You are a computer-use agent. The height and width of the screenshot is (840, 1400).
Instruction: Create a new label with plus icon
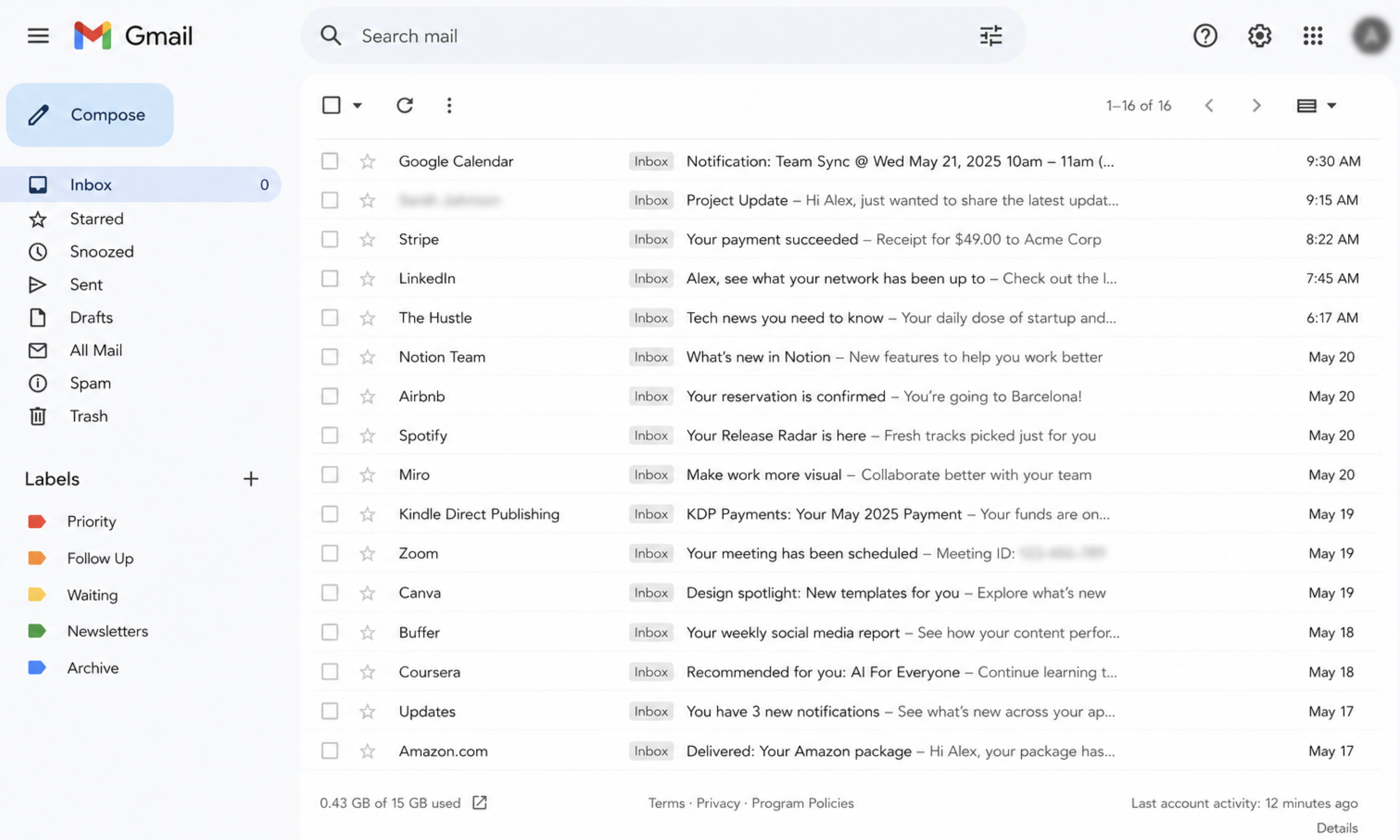251,479
